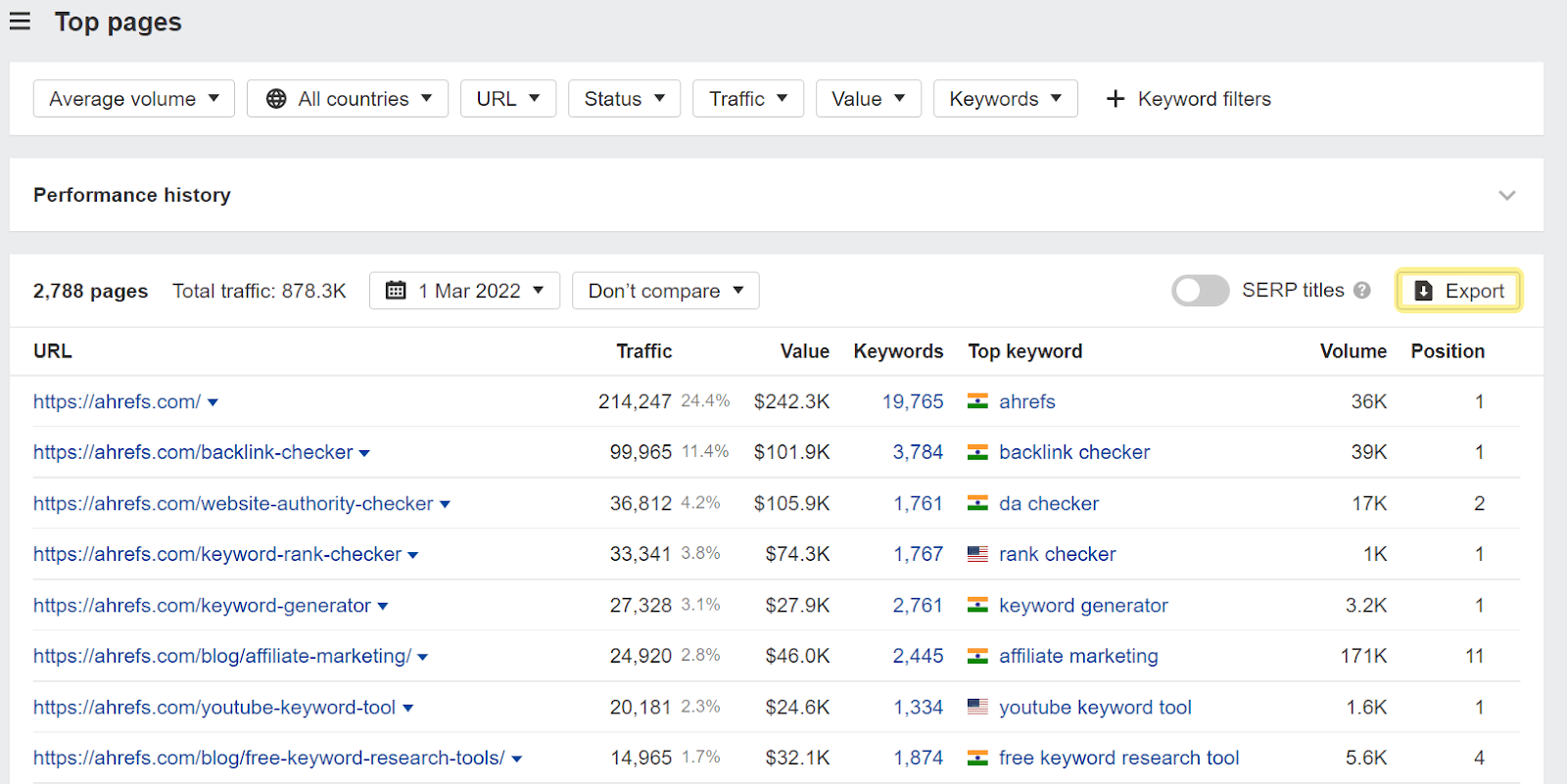Open the keyword-rank-checker URL link
Image resolution: width=1567 pixels, height=784 pixels.
coord(217,554)
